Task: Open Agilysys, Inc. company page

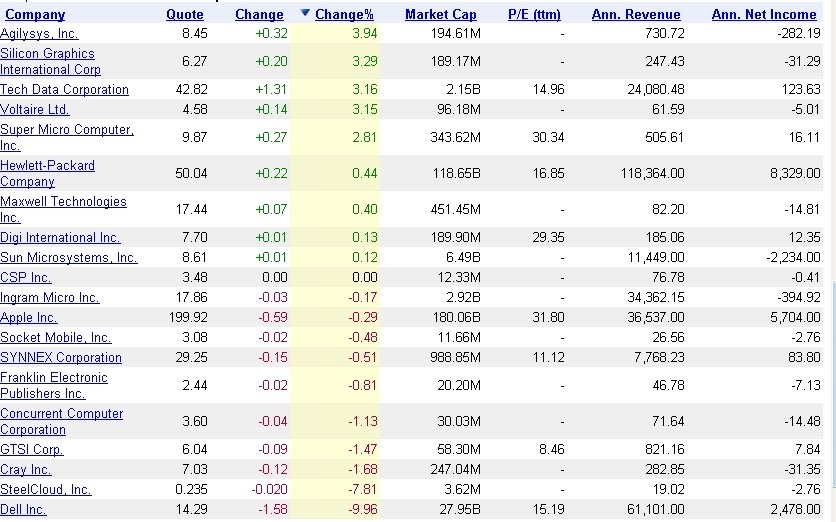Action: (x=39, y=33)
